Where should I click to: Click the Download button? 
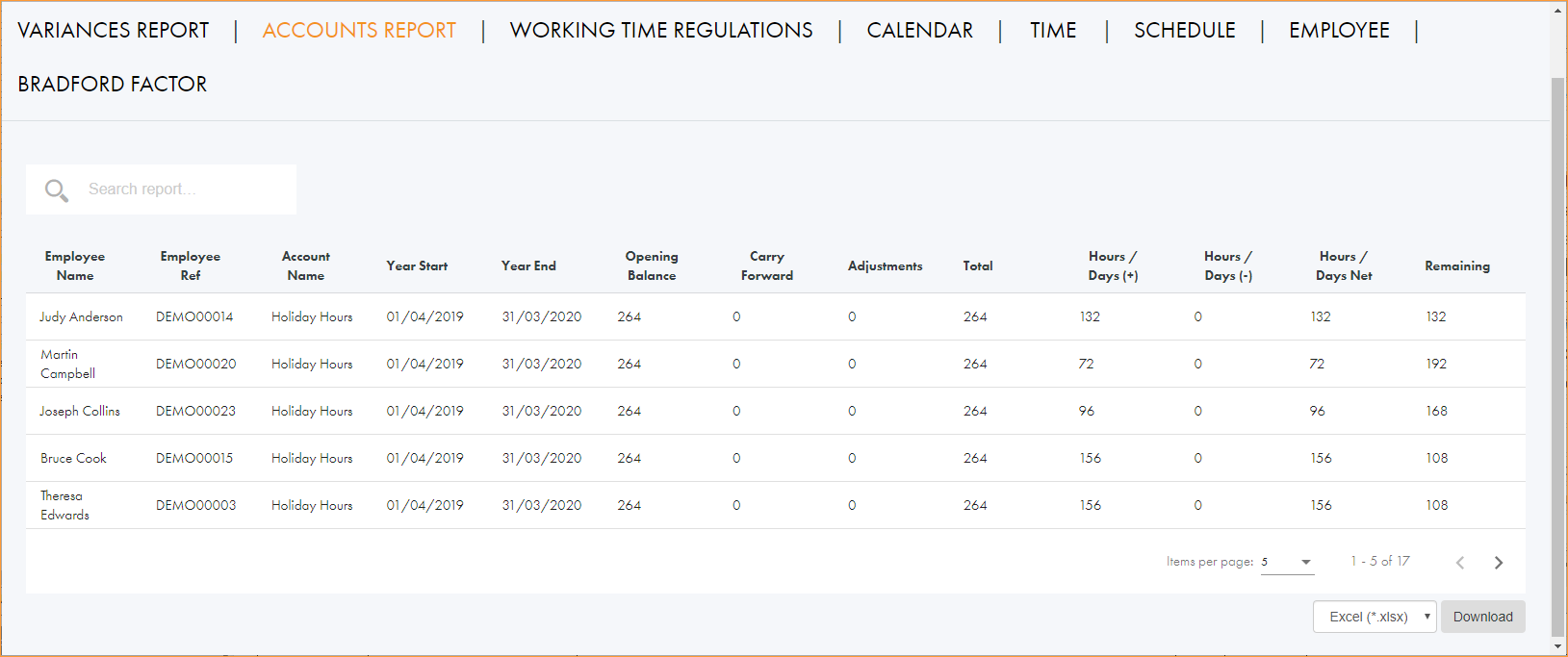1482,617
